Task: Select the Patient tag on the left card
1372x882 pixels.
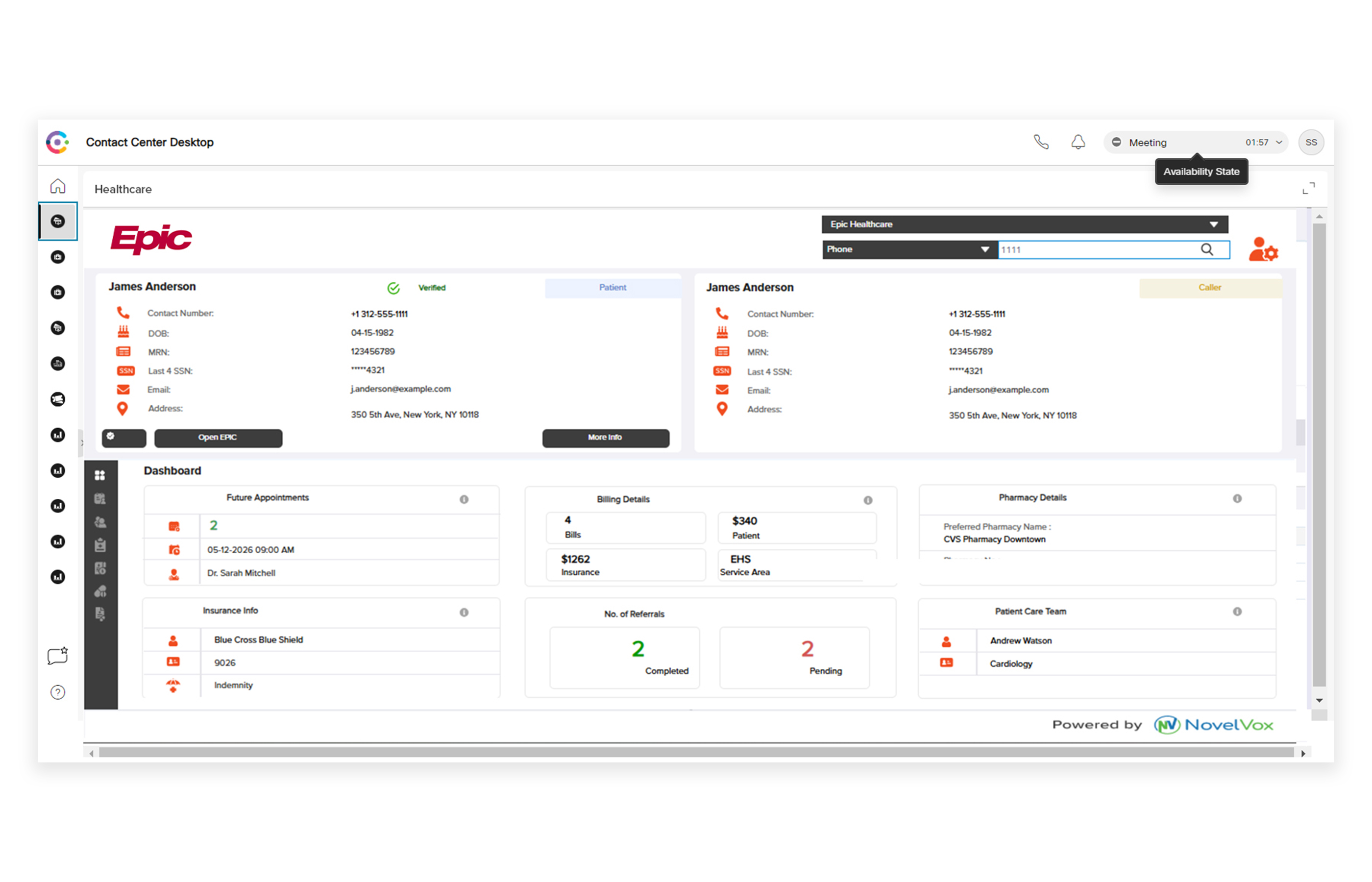Action: (612, 288)
